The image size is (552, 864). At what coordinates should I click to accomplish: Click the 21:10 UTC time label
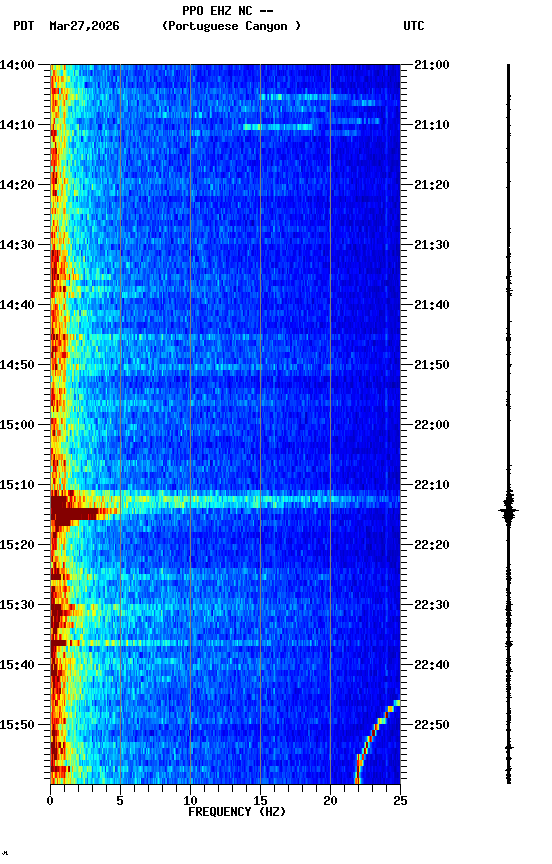(432, 125)
